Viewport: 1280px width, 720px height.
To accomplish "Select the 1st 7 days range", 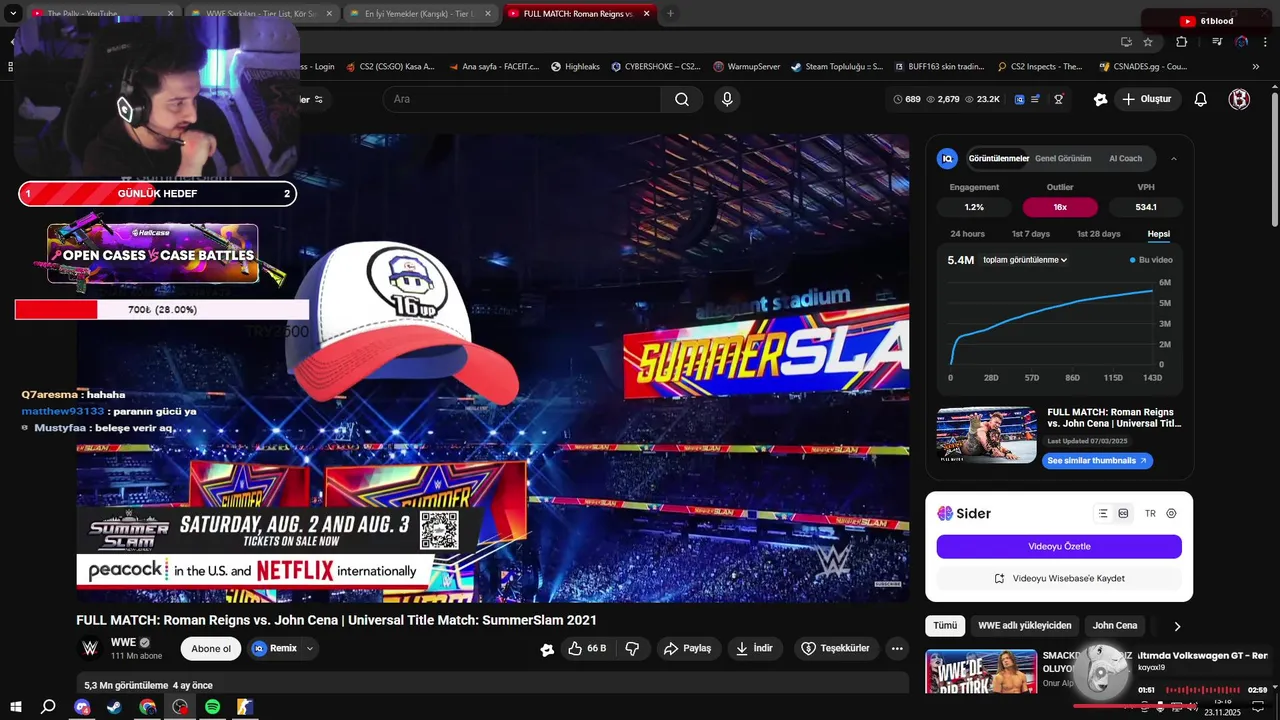I will click(x=1030, y=234).
